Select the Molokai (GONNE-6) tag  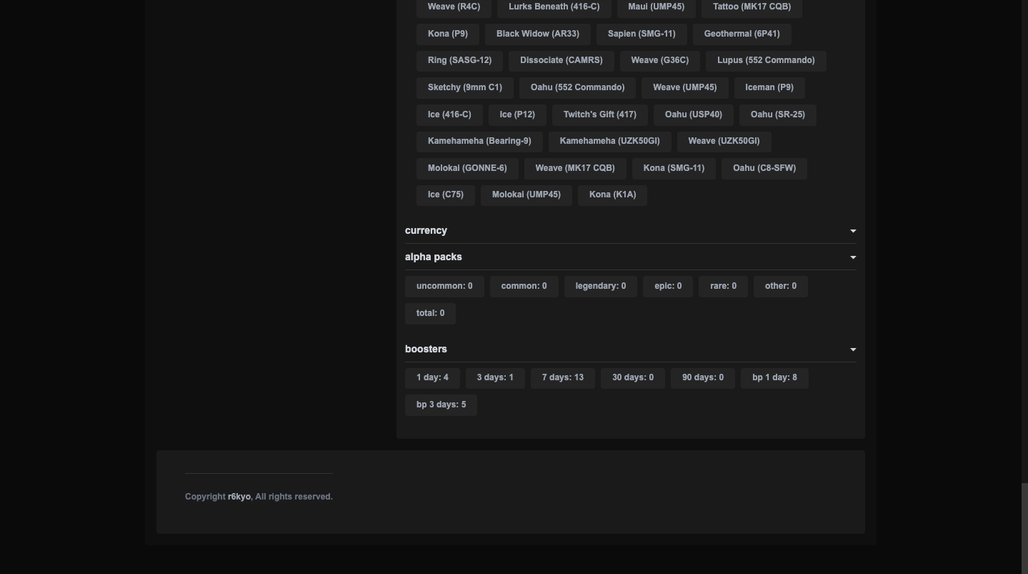click(467, 168)
